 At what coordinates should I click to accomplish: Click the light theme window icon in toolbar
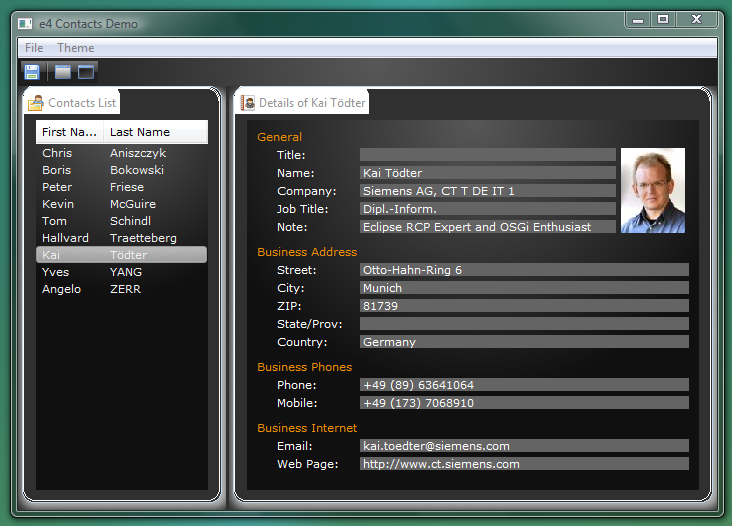click(x=63, y=72)
